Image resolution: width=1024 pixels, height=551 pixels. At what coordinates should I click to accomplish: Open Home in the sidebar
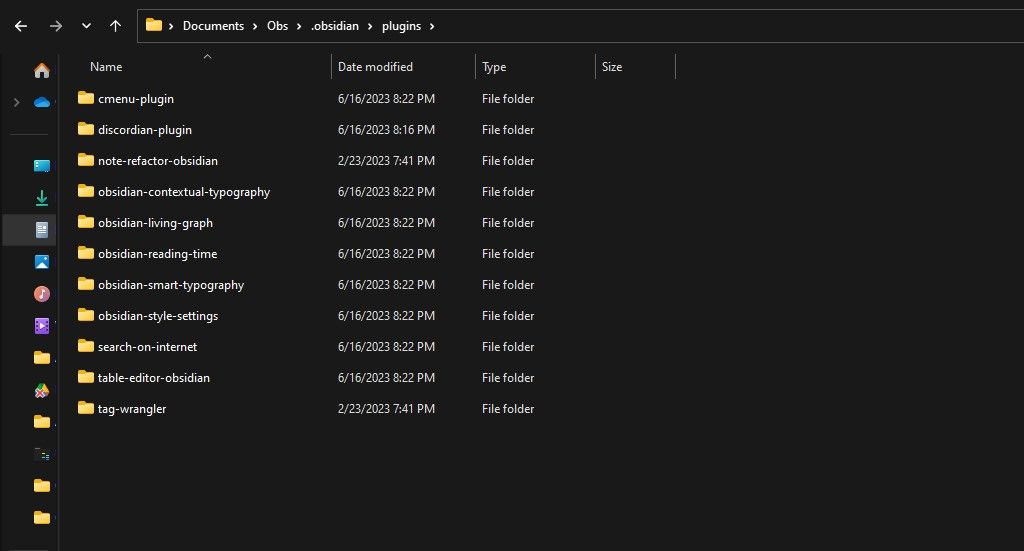(x=42, y=71)
